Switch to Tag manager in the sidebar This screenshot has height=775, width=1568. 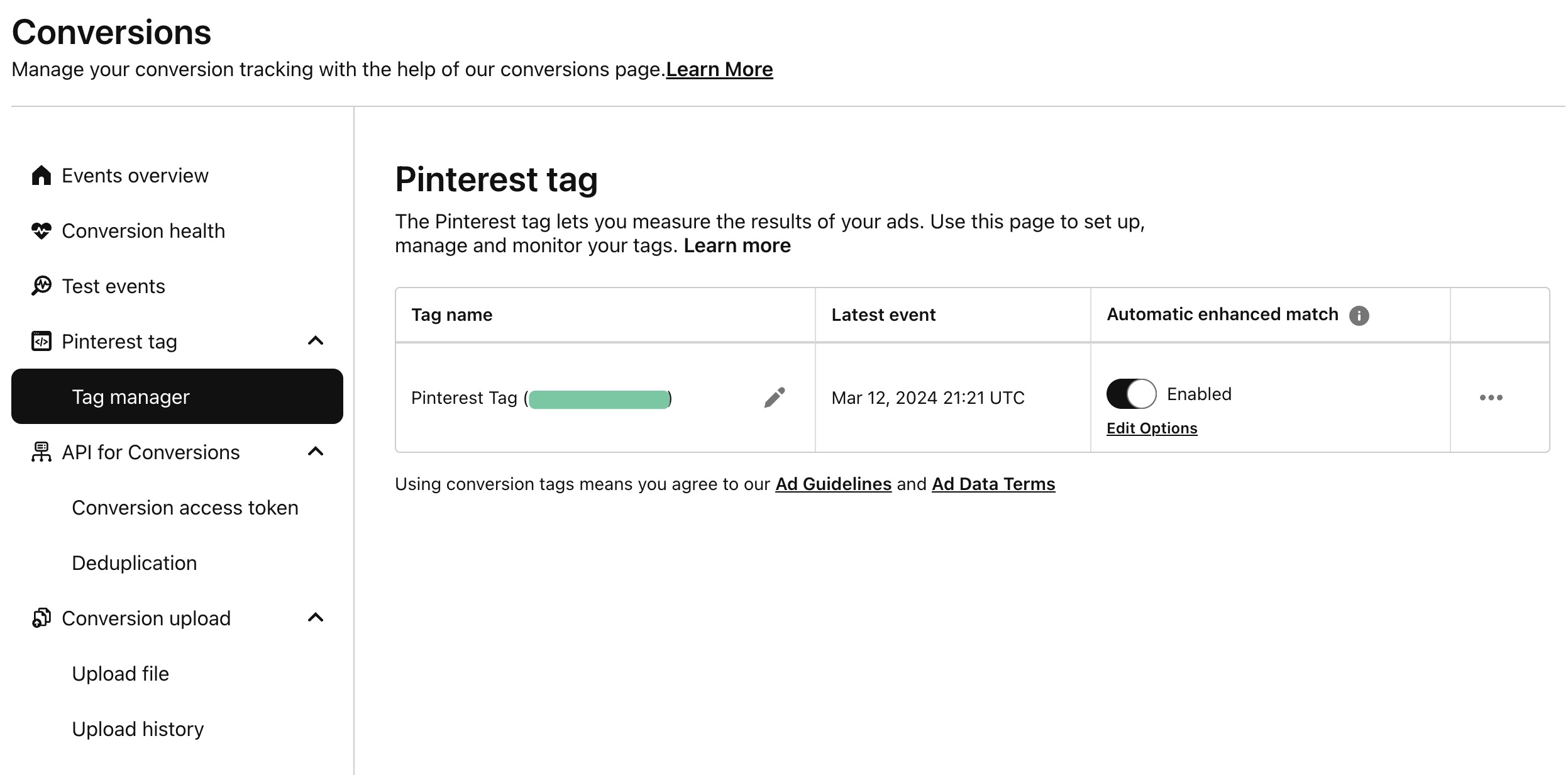point(130,396)
